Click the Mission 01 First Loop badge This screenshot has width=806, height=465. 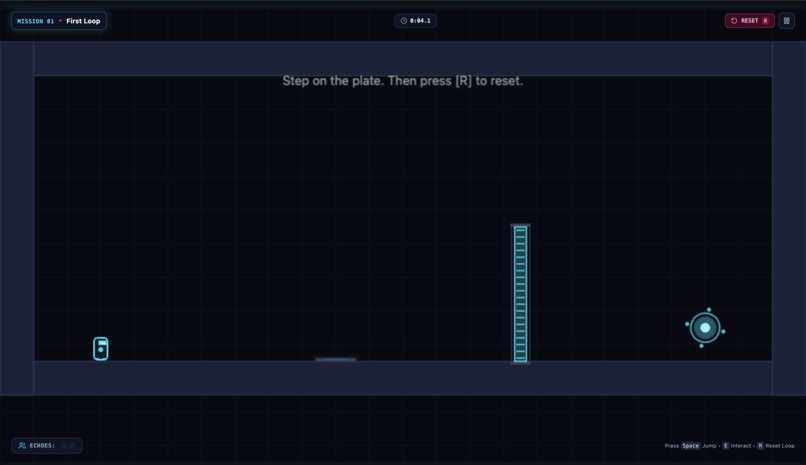(59, 21)
